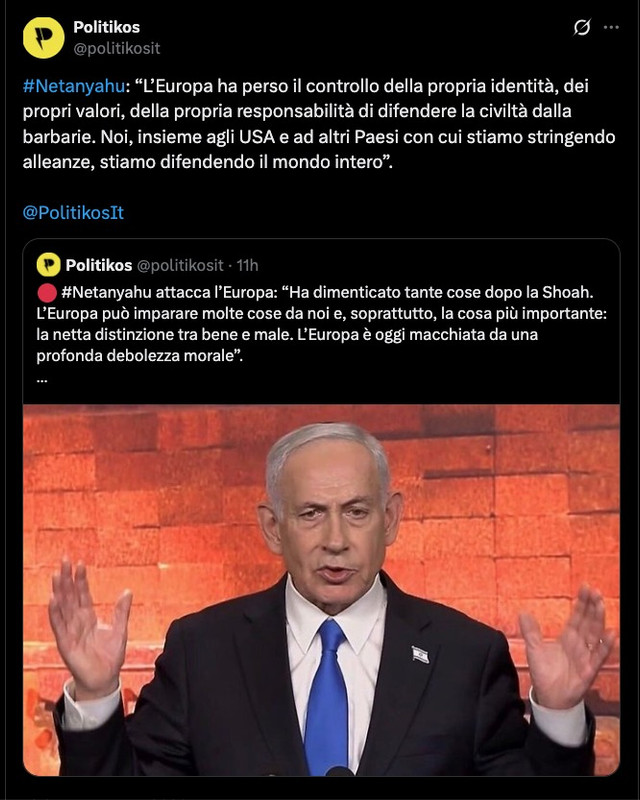Click the Israeli flag lapel pin in photo
The height and width of the screenshot is (800, 640).
pos(420,654)
